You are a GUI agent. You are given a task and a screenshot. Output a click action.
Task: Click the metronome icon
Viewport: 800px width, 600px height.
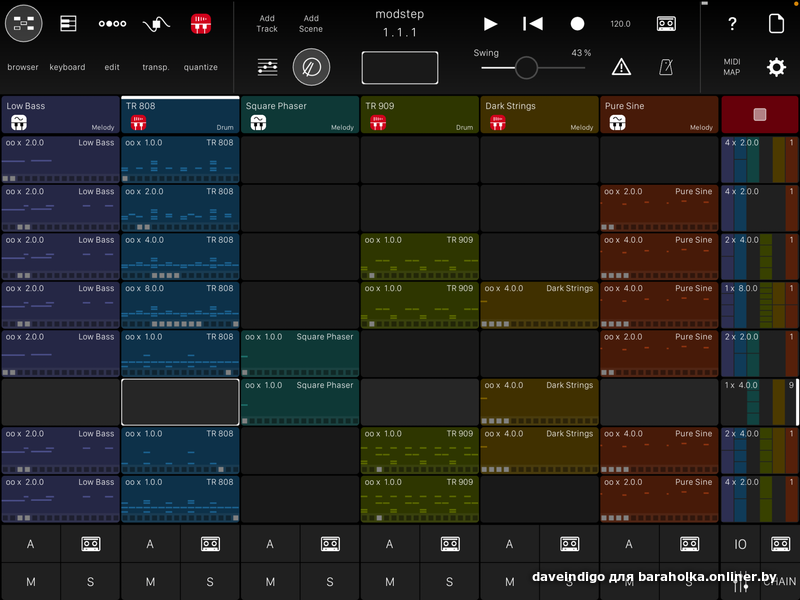click(666, 67)
